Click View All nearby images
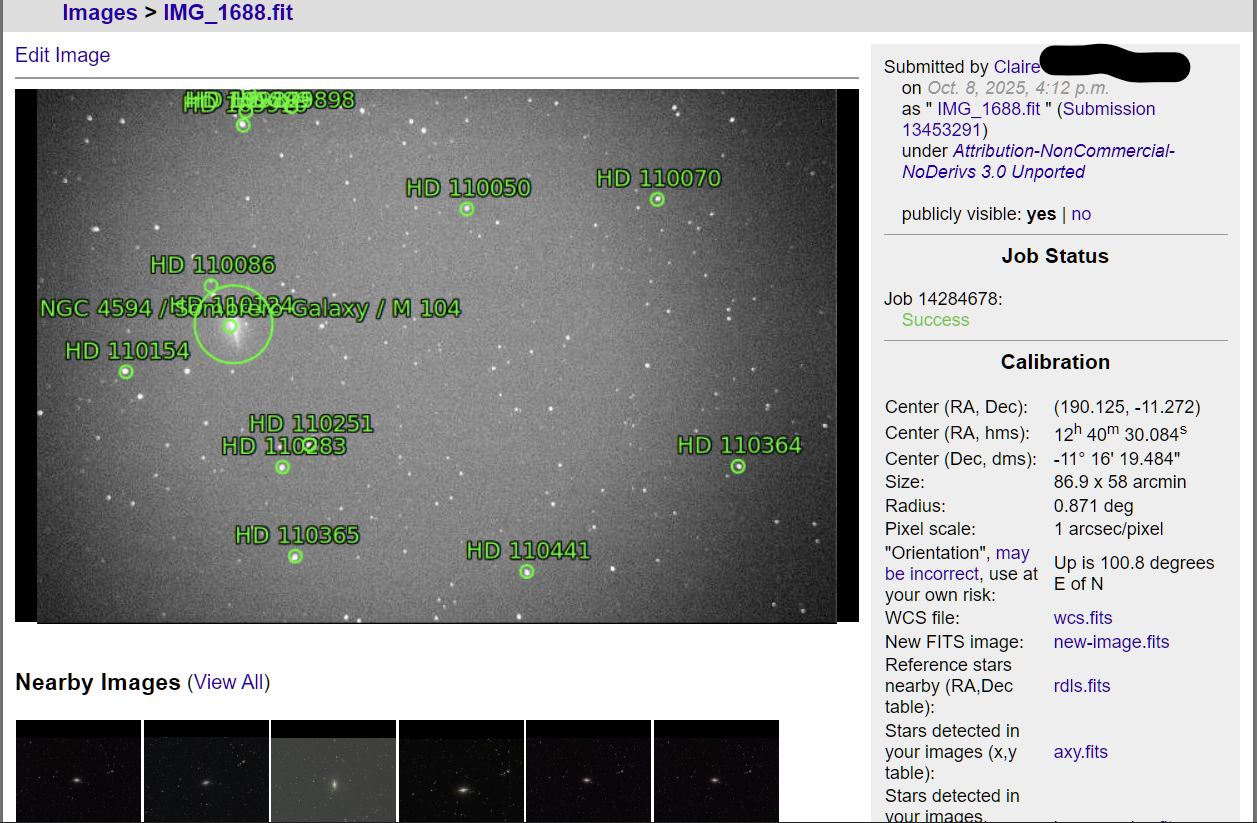The image size is (1257, 823). click(x=229, y=682)
